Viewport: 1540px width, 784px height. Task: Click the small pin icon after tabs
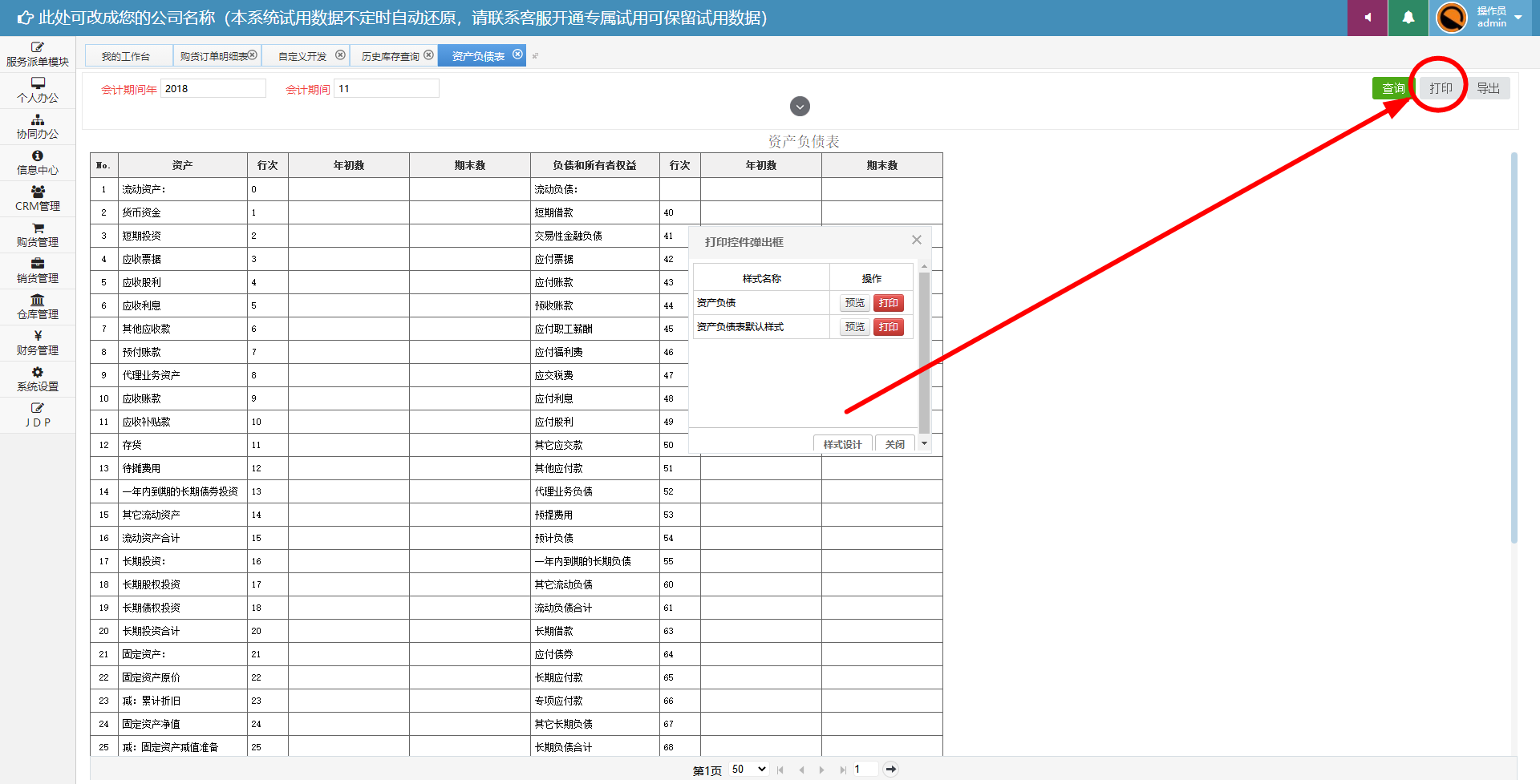pos(535,56)
